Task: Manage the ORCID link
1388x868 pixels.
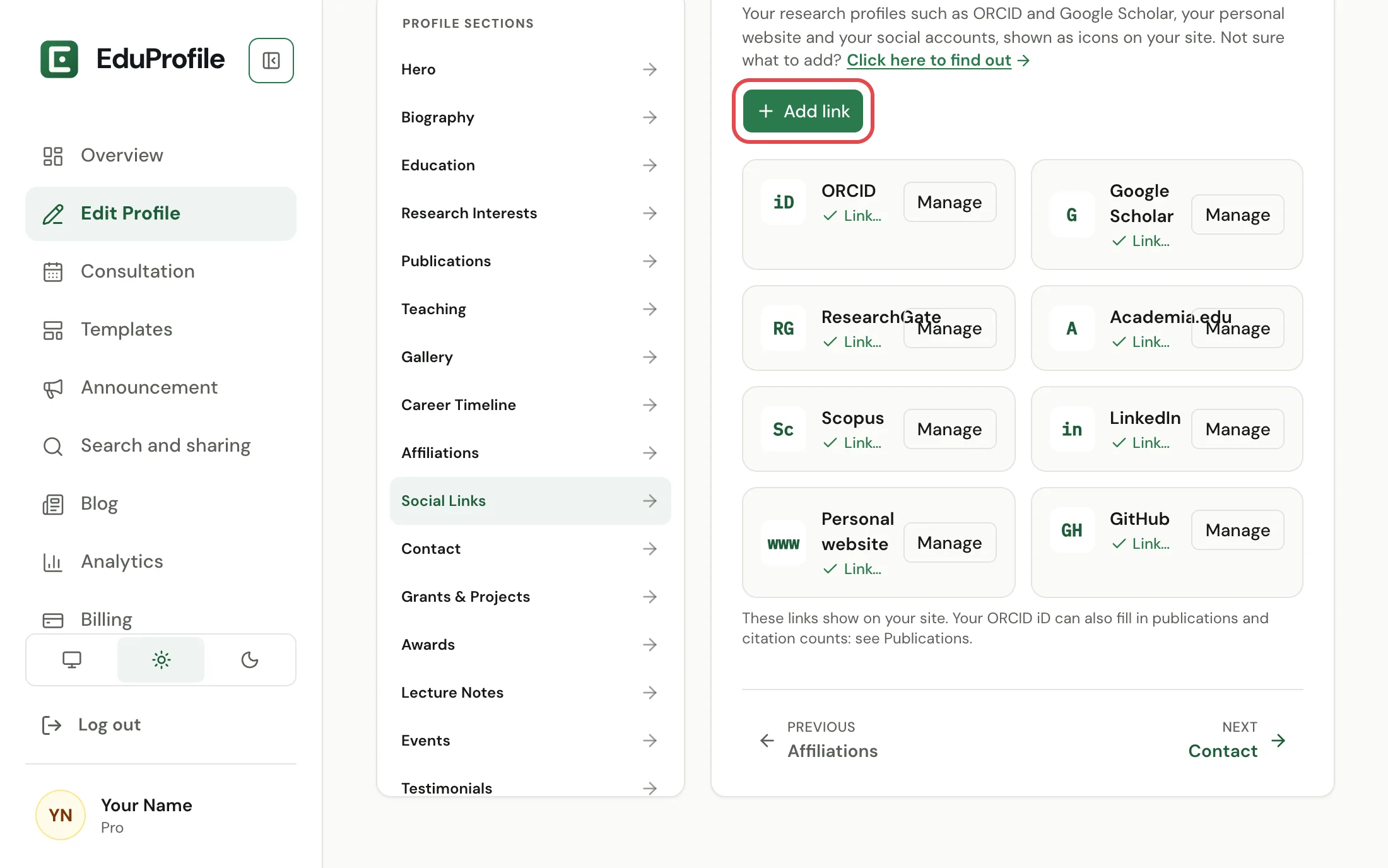Action: [x=950, y=202]
